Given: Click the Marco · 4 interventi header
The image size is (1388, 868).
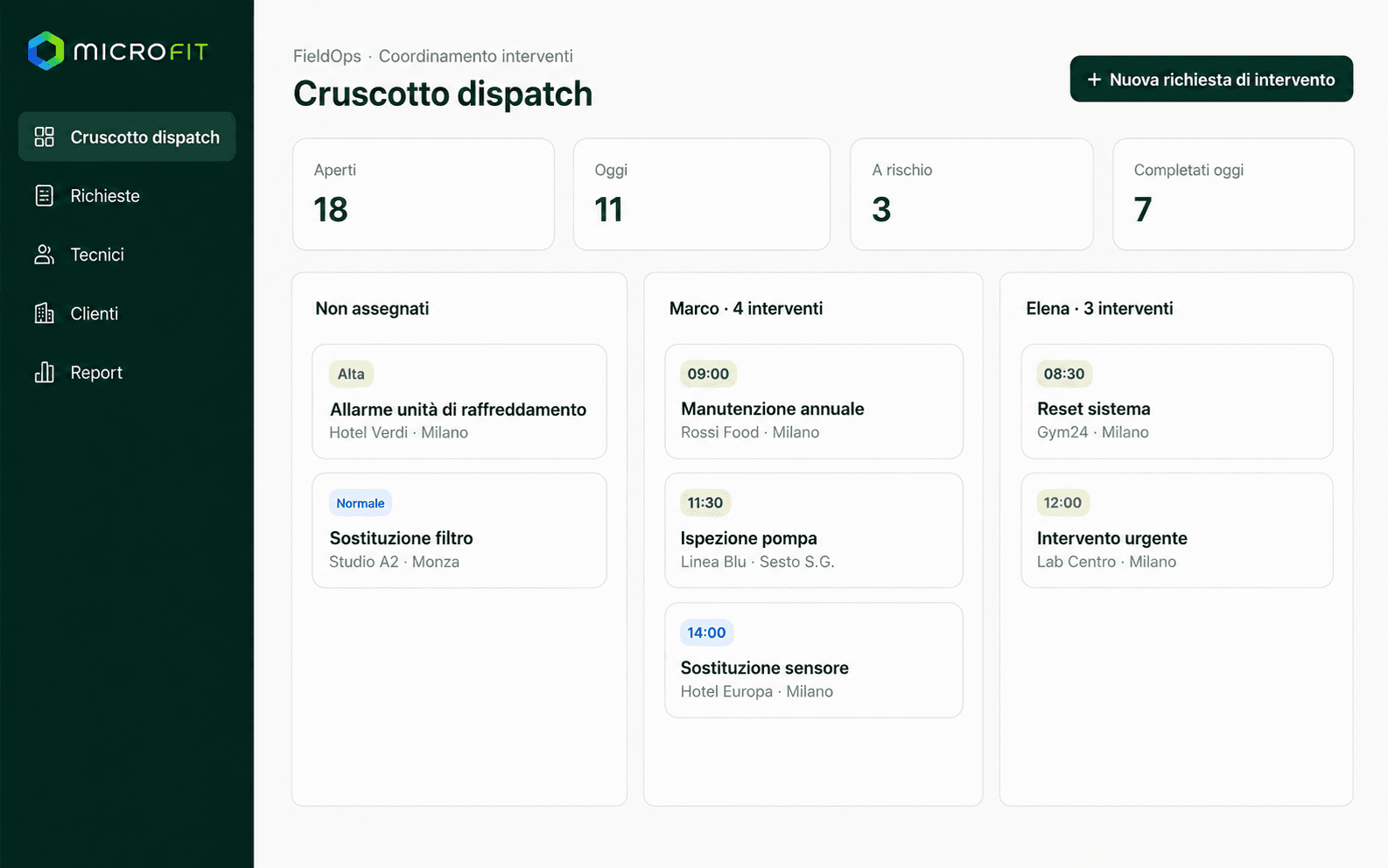Looking at the screenshot, I should tap(746, 308).
